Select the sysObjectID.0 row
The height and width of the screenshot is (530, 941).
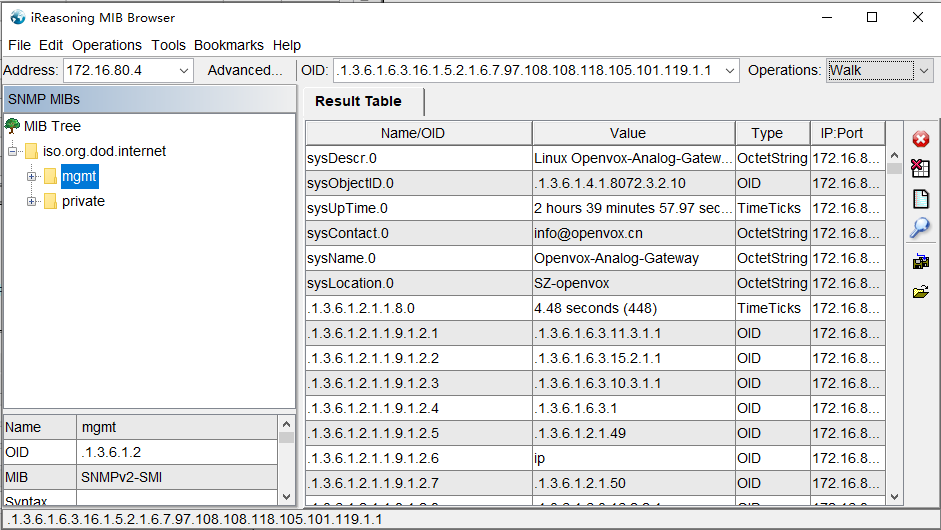tap(595, 184)
